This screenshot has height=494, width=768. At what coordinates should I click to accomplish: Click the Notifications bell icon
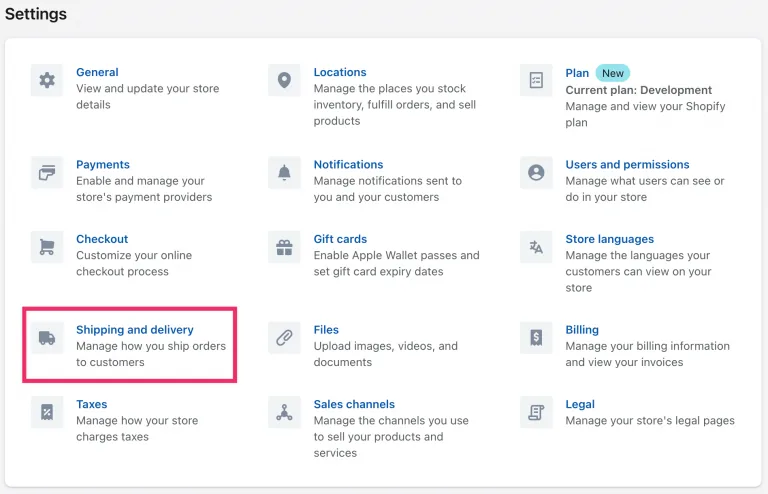pos(284,172)
